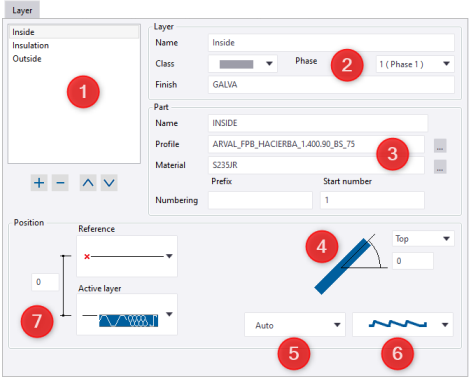Screen dimensions: 470x378
Task: Select the Inside layer in list
Action: click(74, 32)
